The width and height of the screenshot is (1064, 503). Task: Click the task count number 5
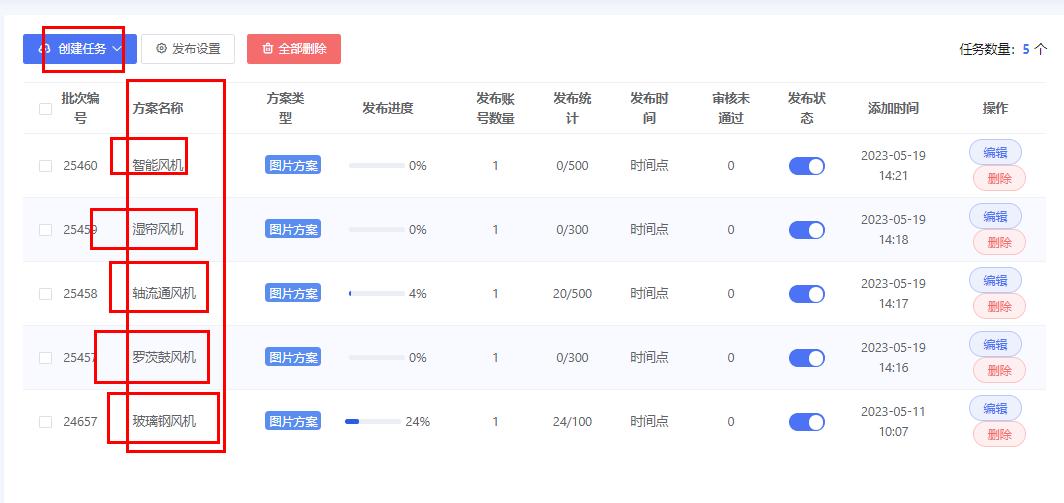(1025, 49)
